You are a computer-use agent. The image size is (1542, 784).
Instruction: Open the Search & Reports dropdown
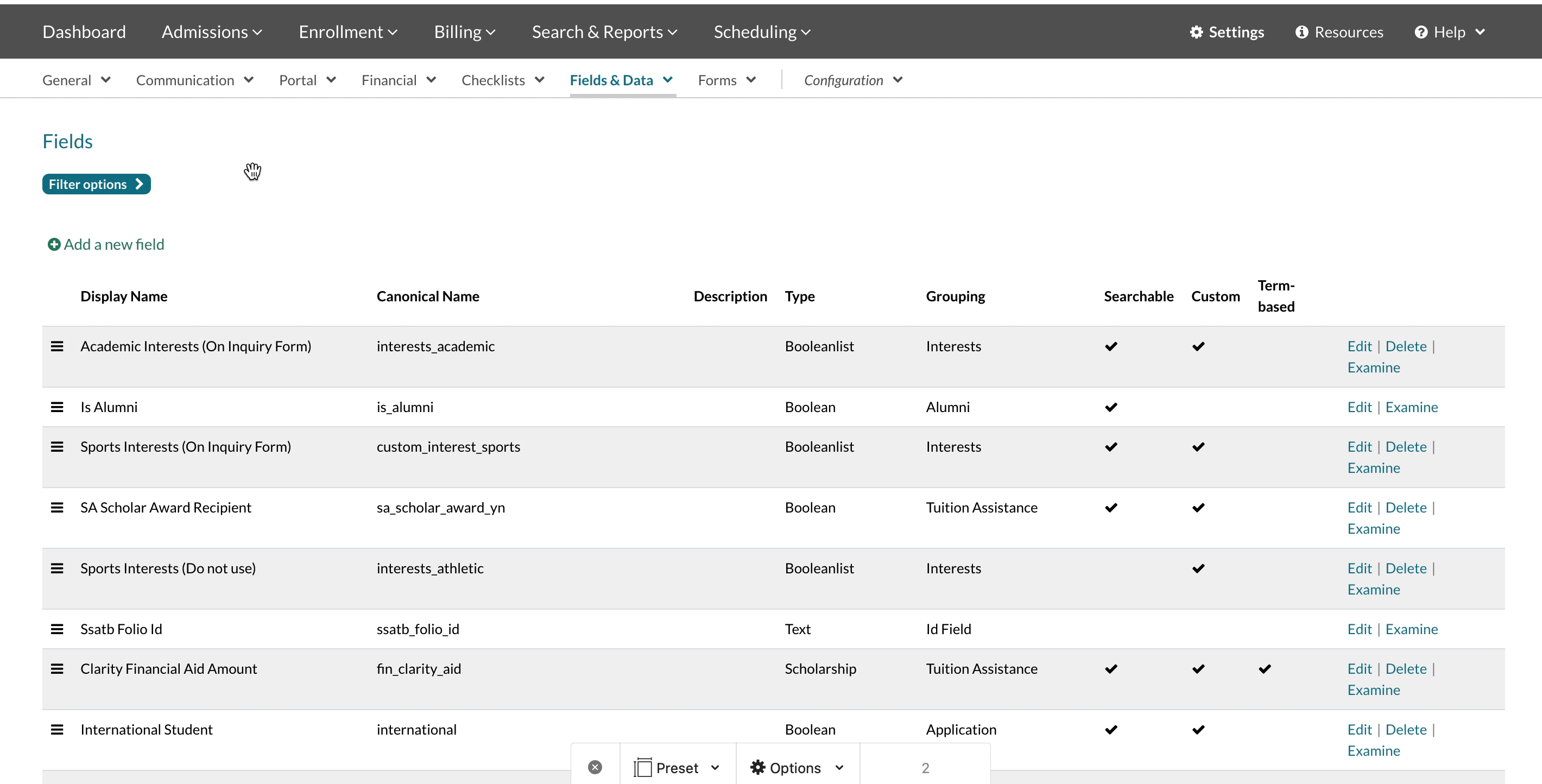[x=604, y=33]
